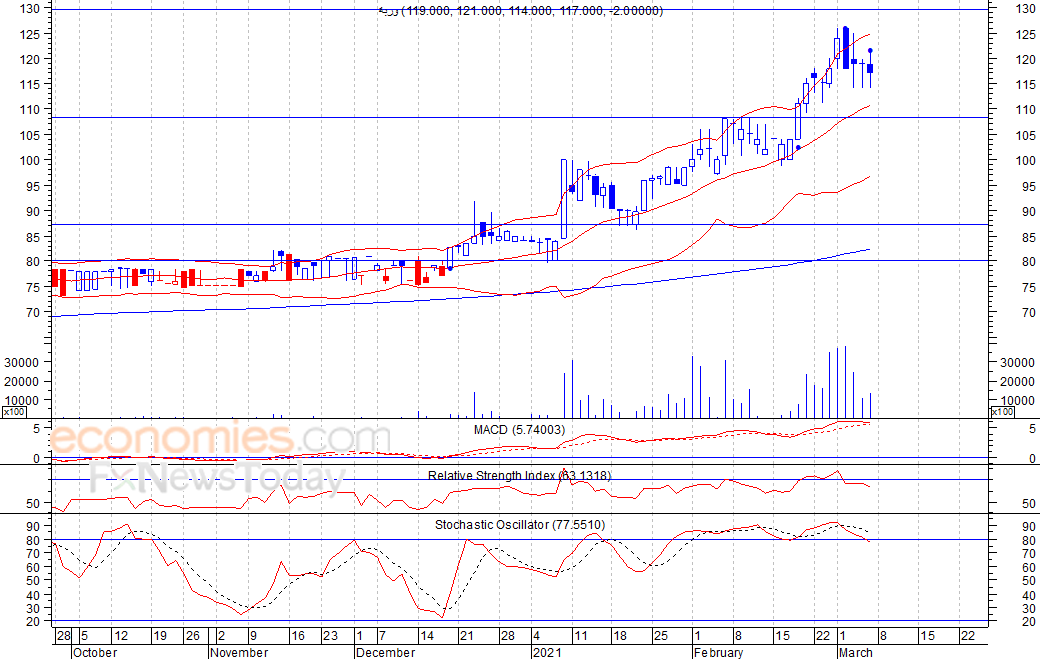This screenshot has height=659, width=1040.
Task: Click date label 21 in December
Action: coord(466,636)
